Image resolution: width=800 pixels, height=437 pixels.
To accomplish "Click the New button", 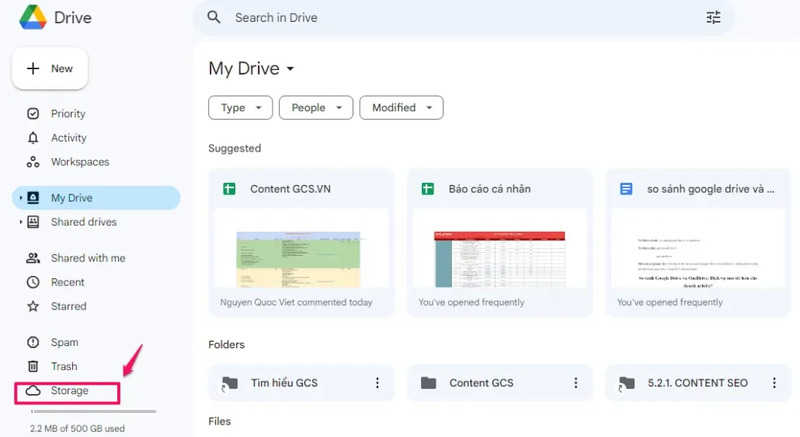I will pyautogui.click(x=50, y=69).
